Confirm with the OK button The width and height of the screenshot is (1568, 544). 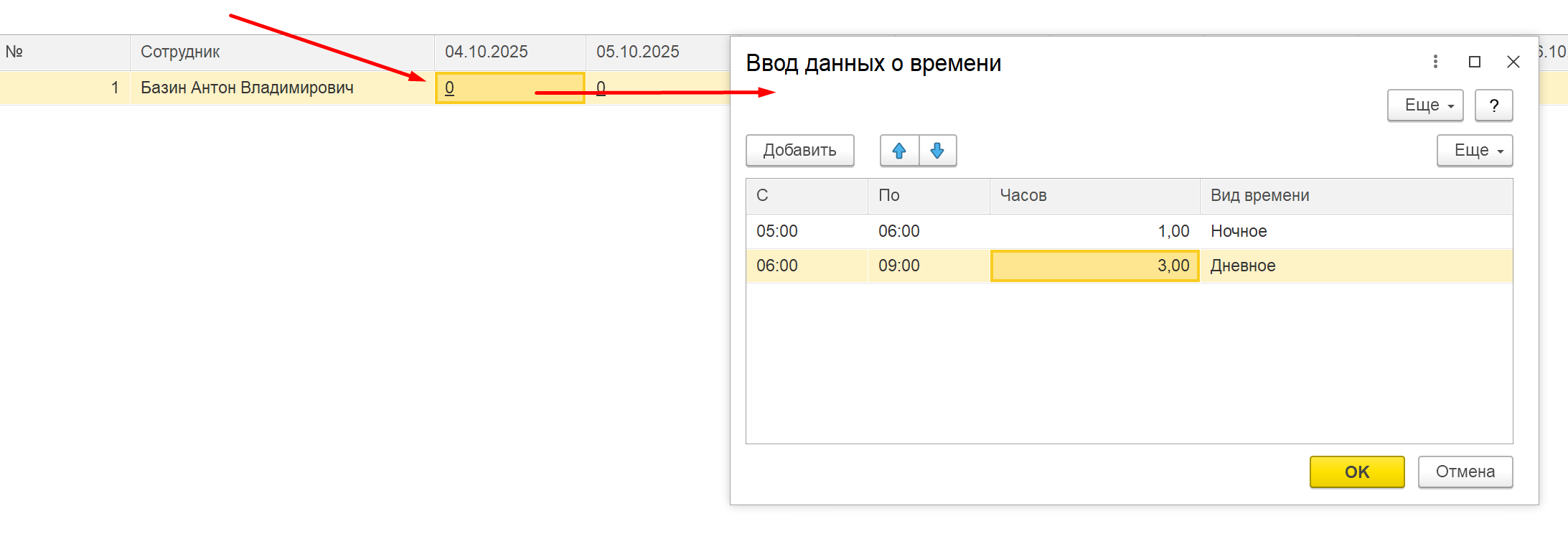point(1356,472)
